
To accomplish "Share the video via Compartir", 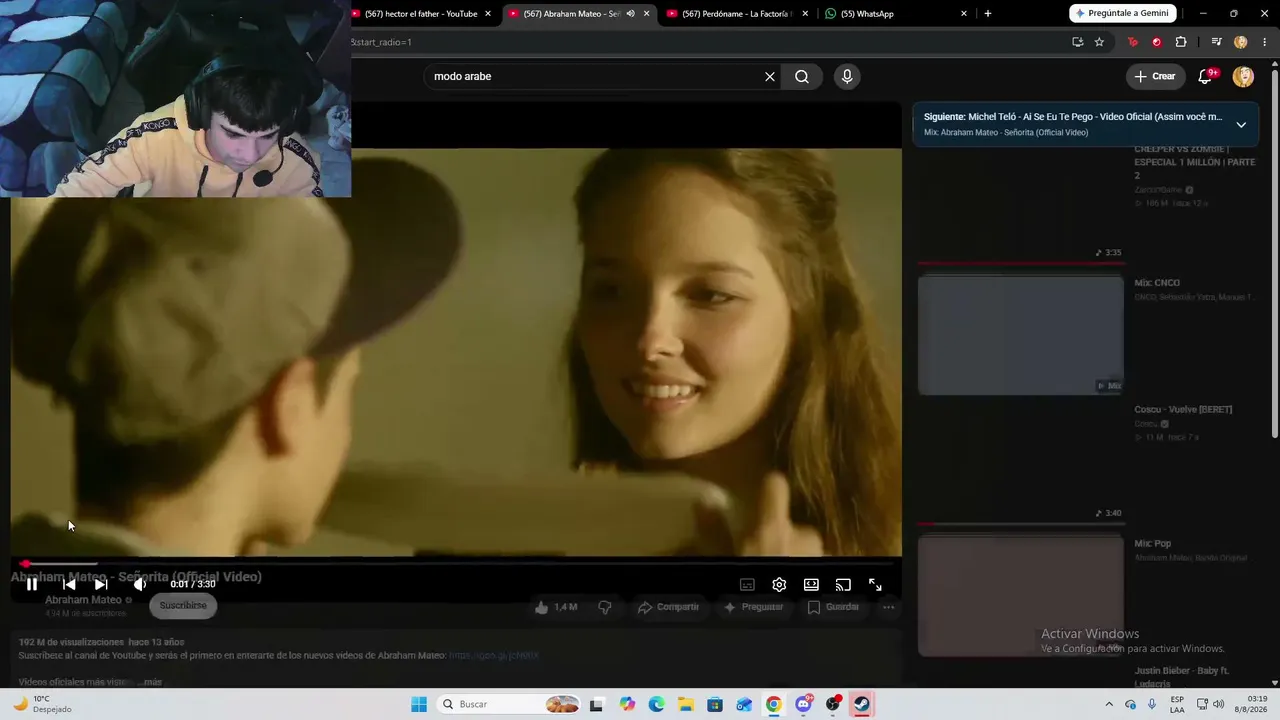I will [668, 607].
